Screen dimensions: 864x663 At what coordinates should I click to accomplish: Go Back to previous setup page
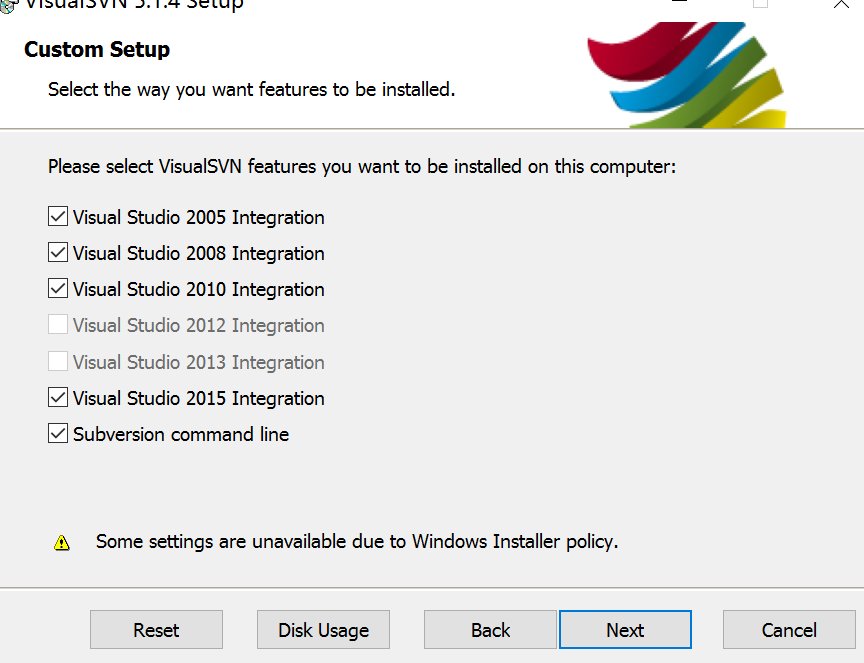490,630
